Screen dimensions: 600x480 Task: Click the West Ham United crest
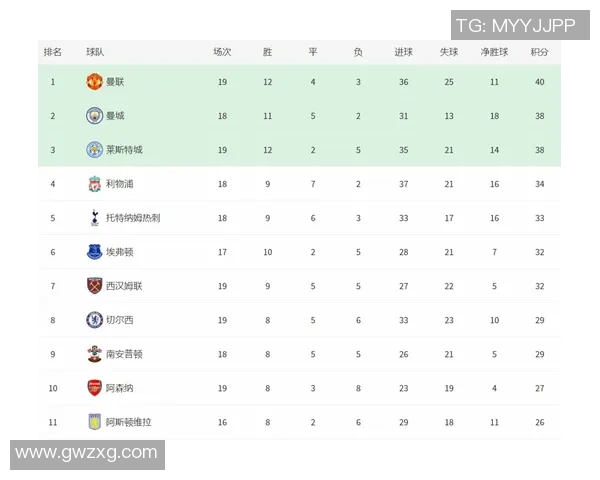(95, 286)
